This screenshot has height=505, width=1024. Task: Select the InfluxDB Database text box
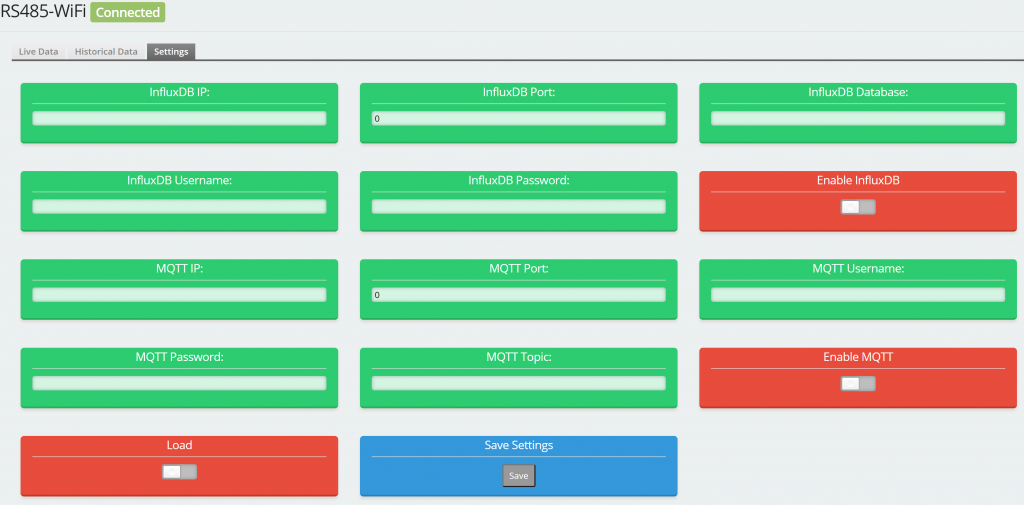coord(857,118)
